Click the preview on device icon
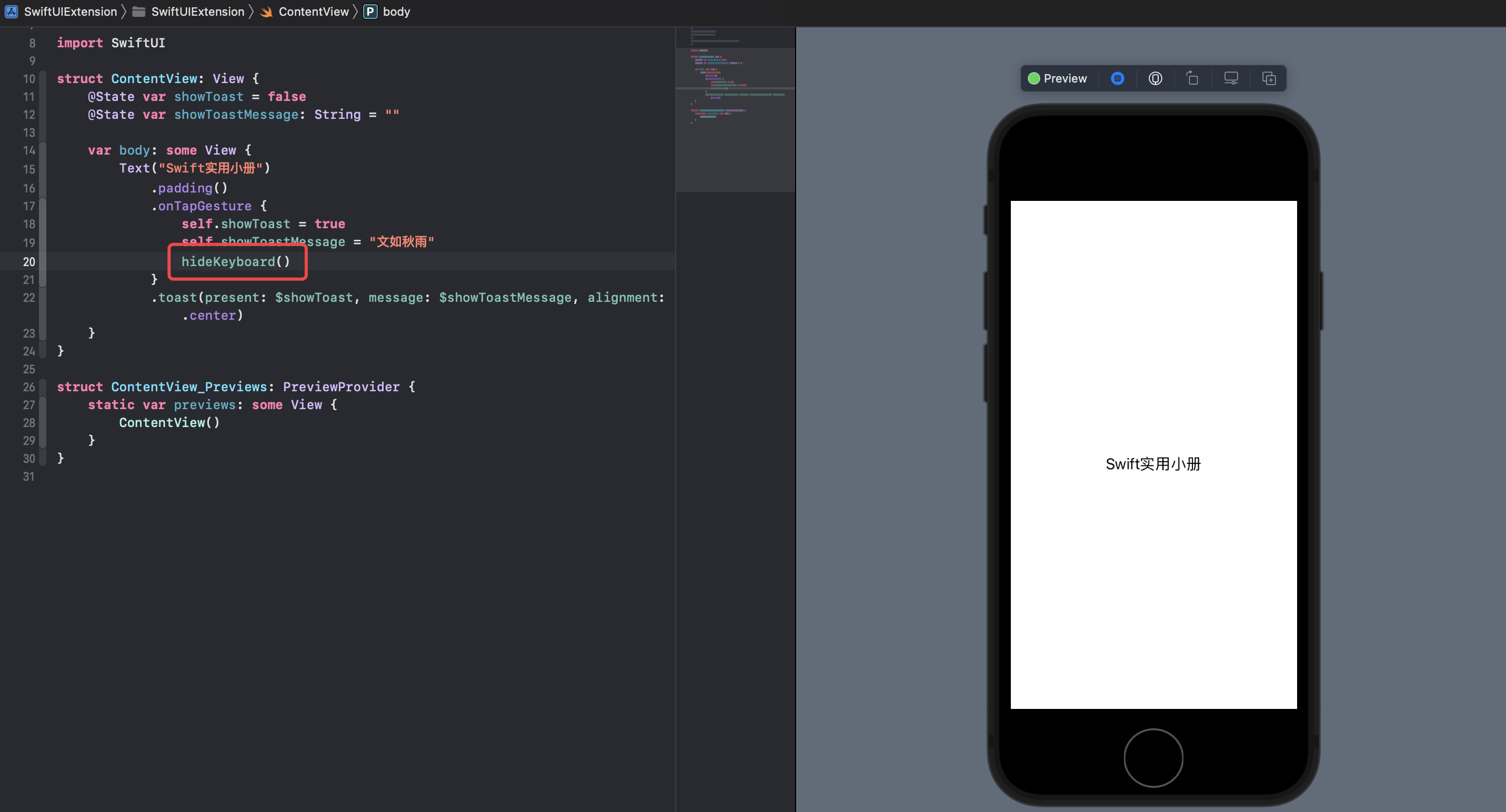Viewport: 1506px width, 812px height. [x=1155, y=78]
